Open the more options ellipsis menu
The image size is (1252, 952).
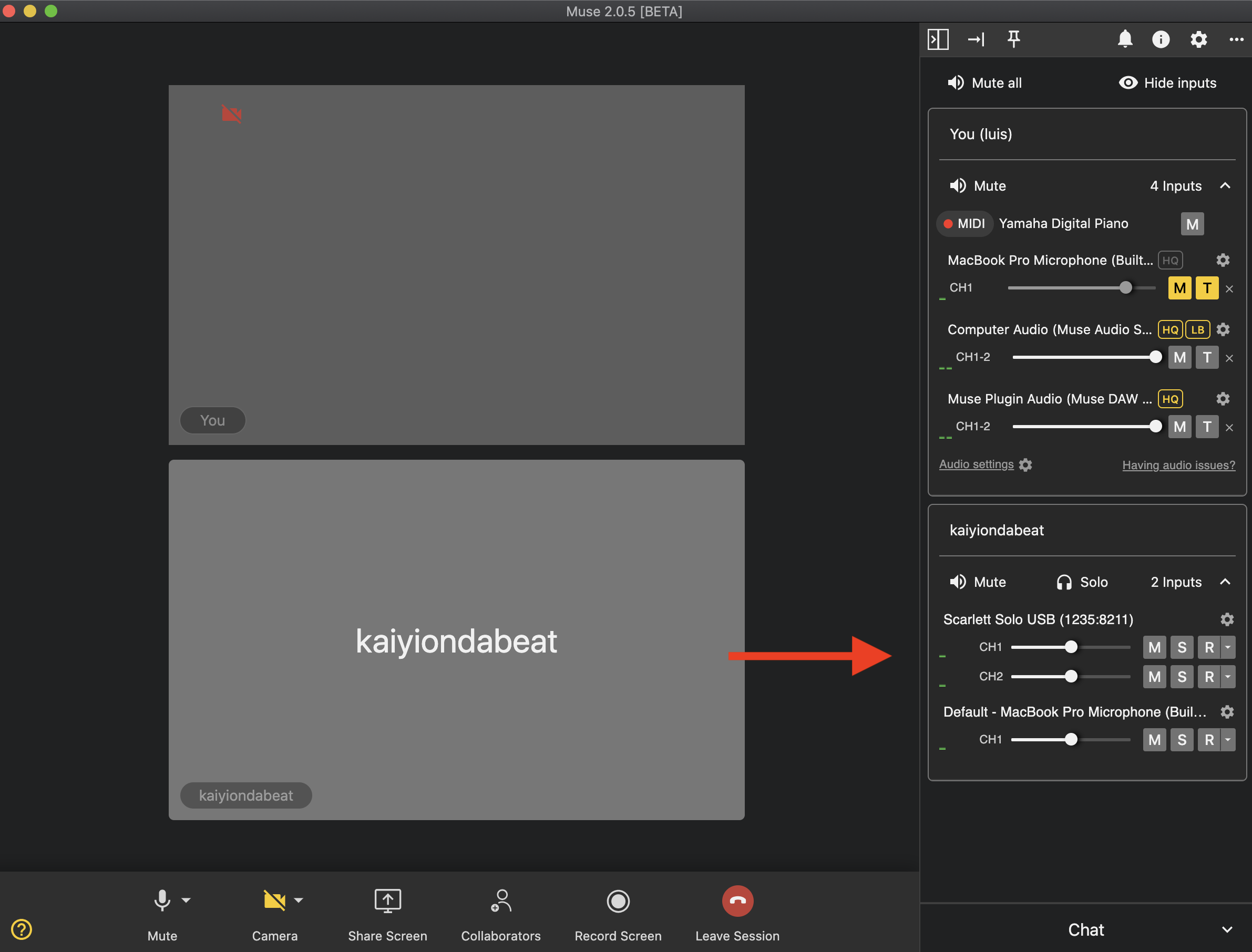[1236, 39]
